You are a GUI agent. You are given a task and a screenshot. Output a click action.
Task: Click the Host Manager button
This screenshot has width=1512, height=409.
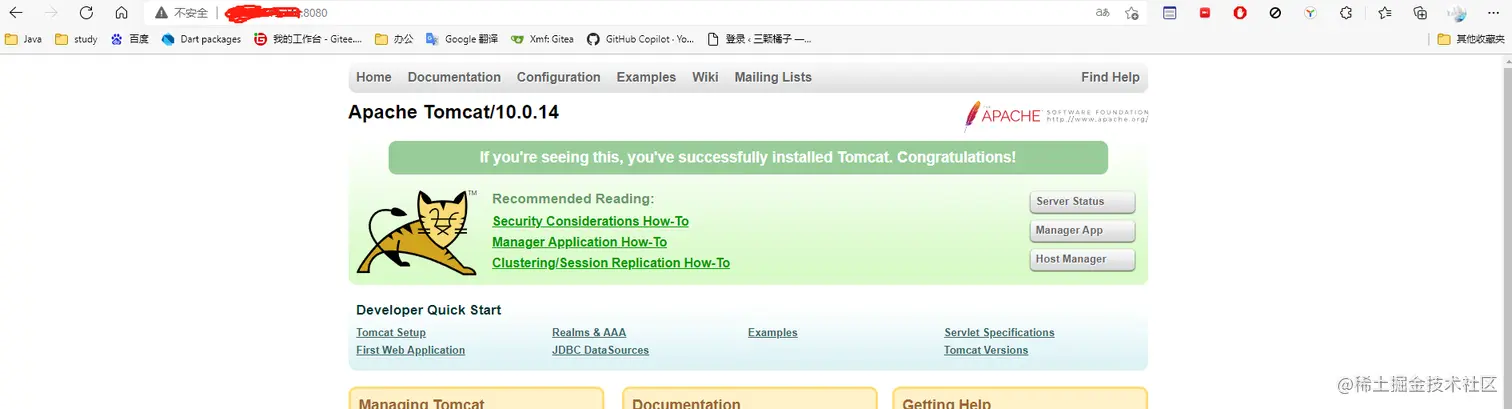pyautogui.click(x=1082, y=259)
